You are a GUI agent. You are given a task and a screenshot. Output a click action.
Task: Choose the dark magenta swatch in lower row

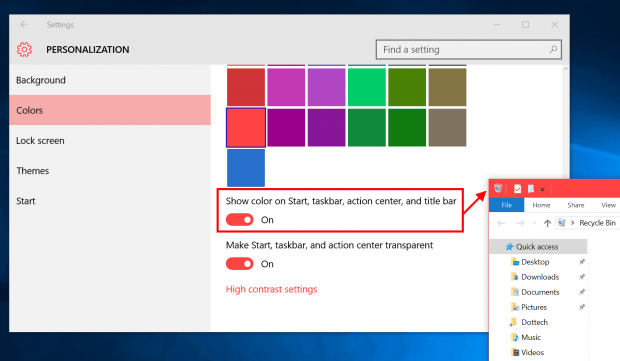click(286, 127)
